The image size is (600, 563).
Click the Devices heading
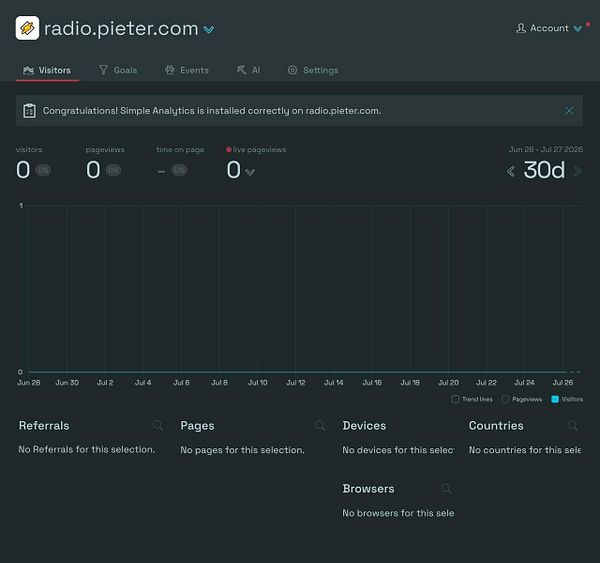(x=364, y=426)
